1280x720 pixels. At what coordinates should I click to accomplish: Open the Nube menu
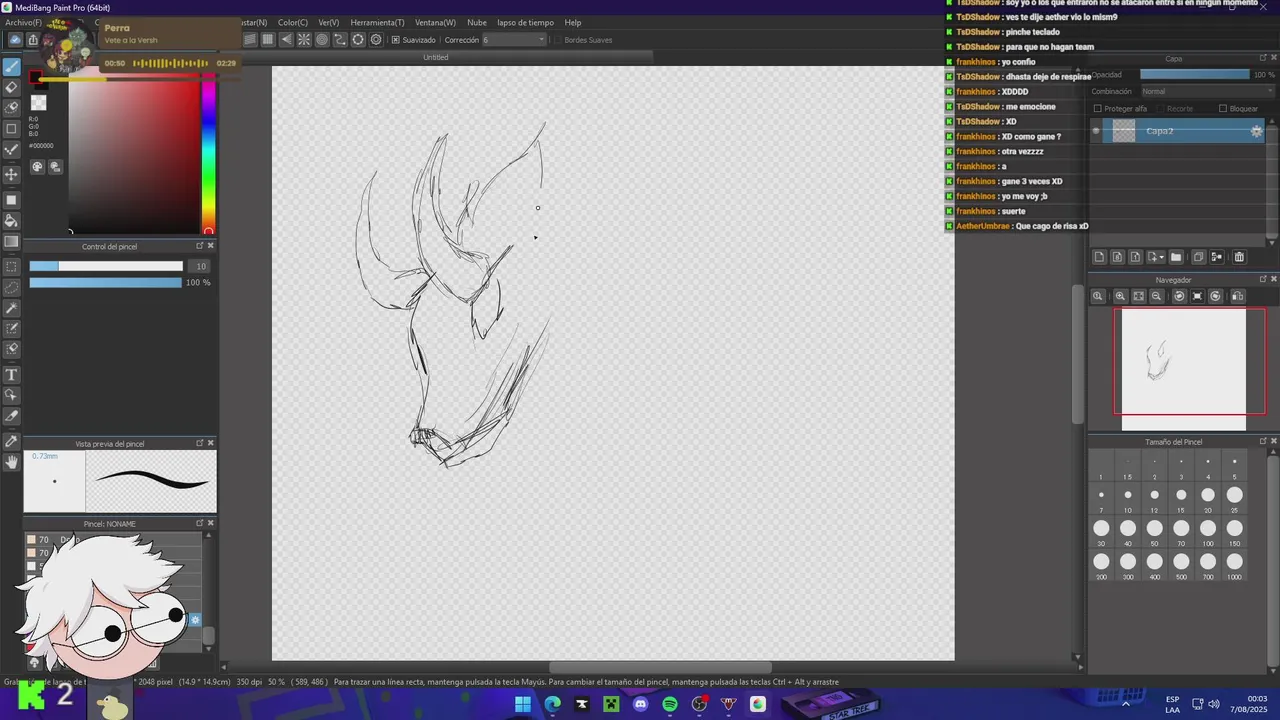point(477,22)
